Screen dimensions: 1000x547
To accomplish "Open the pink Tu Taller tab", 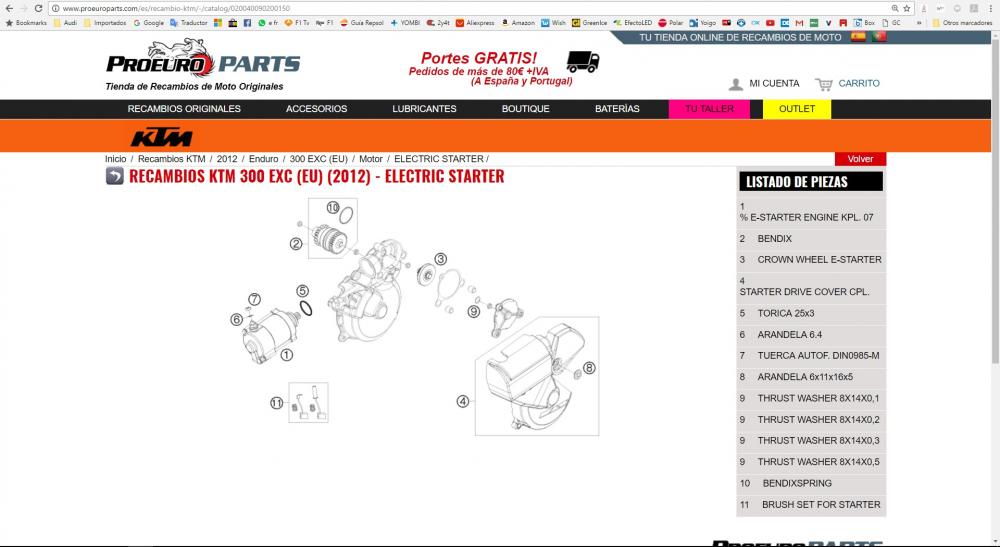I will click(709, 109).
